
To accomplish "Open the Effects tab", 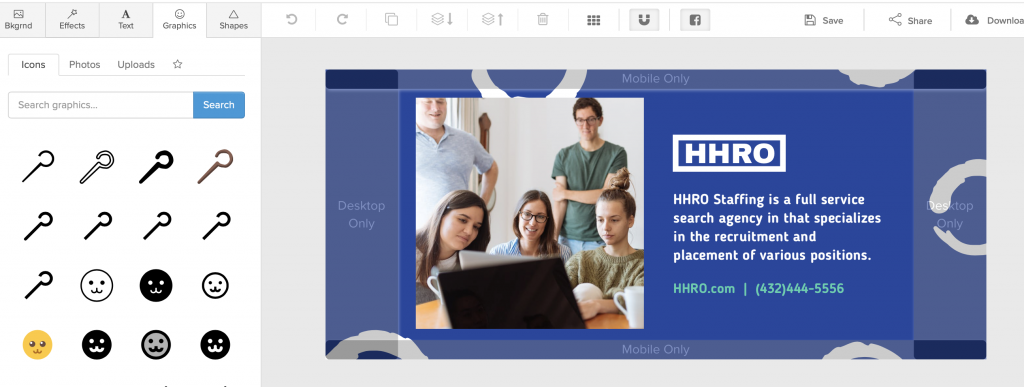I will pyautogui.click(x=72, y=20).
